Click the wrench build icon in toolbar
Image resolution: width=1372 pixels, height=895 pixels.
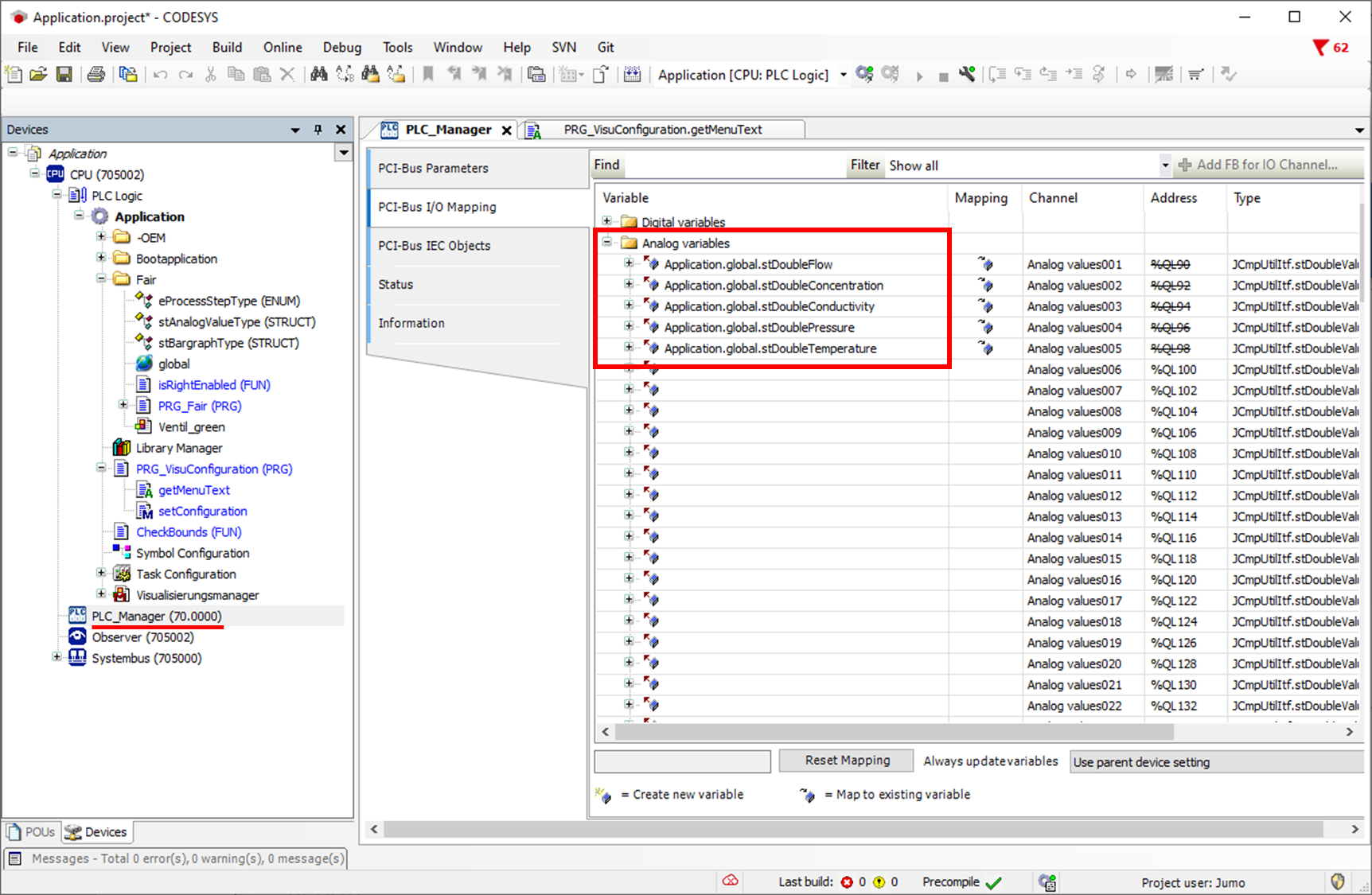(967, 74)
